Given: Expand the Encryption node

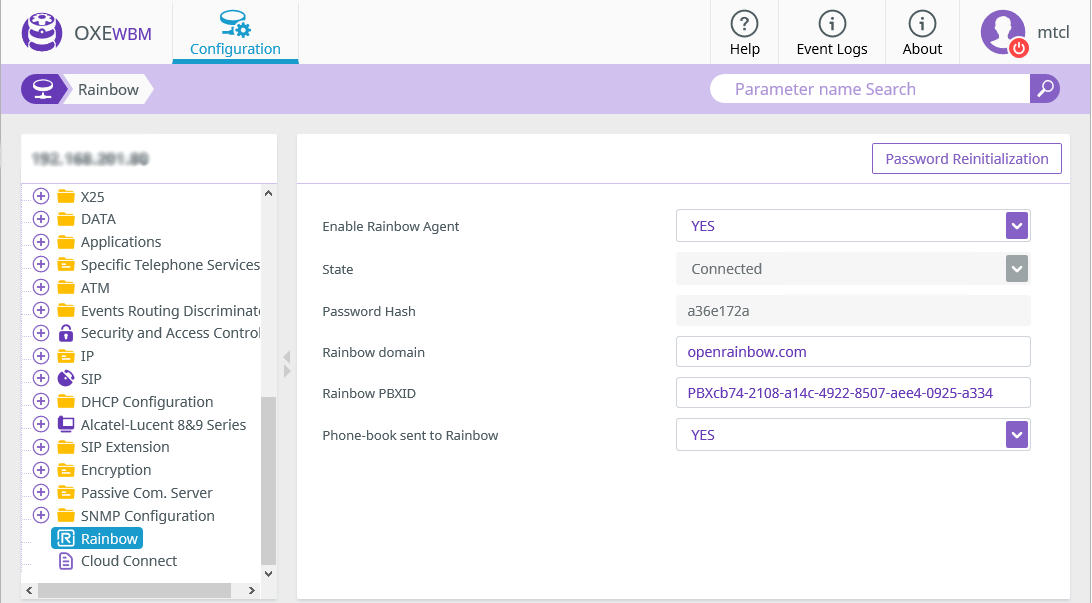Looking at the screenshot, I should (x=41, y=470).
